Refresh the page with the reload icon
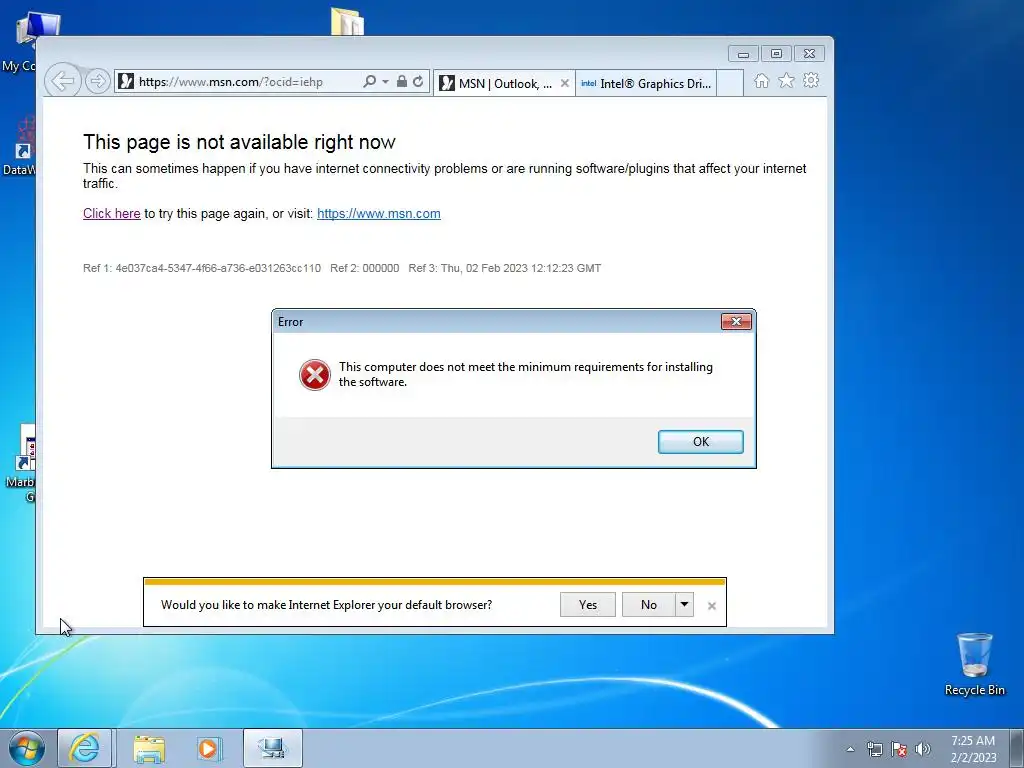Image resolution: width=1024 pixels, height=768 pixels. pyautogui.click(x=418, y=82)
